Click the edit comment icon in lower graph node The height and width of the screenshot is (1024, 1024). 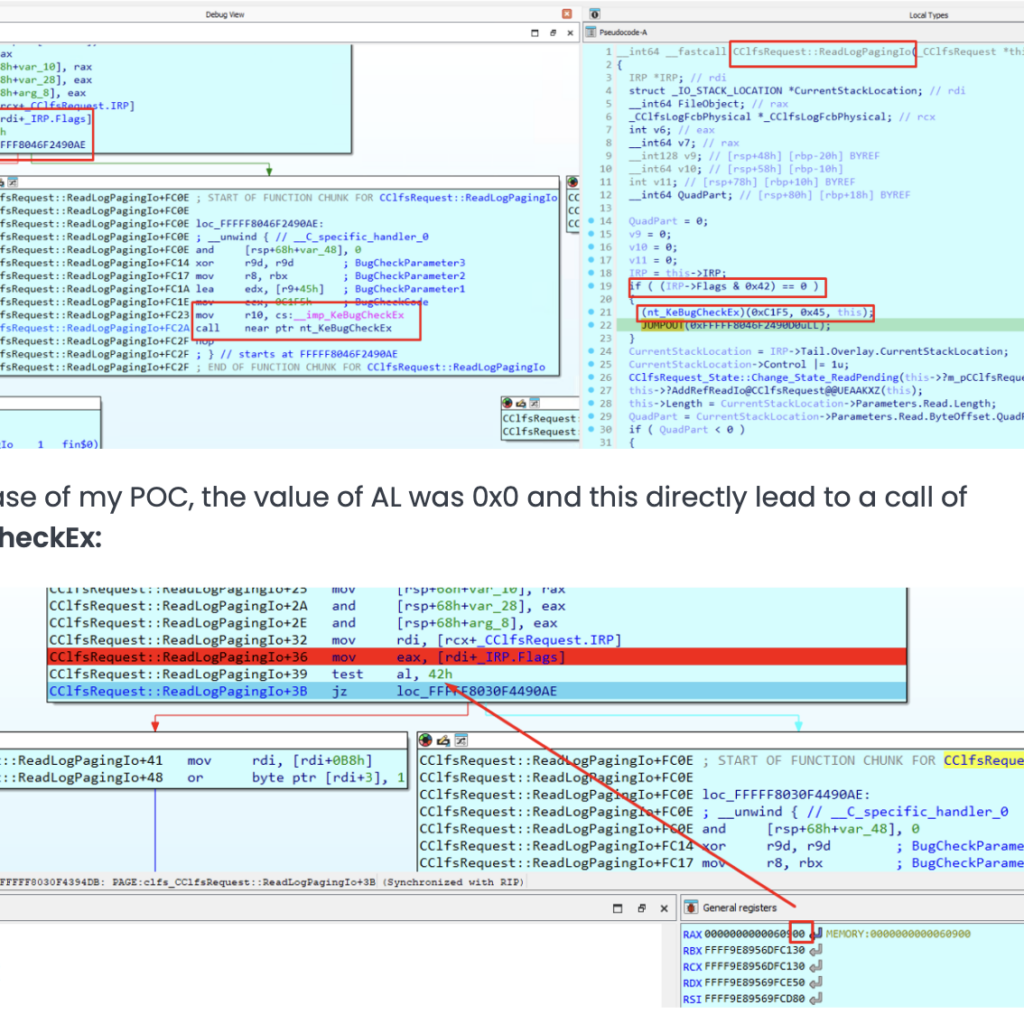443,741
